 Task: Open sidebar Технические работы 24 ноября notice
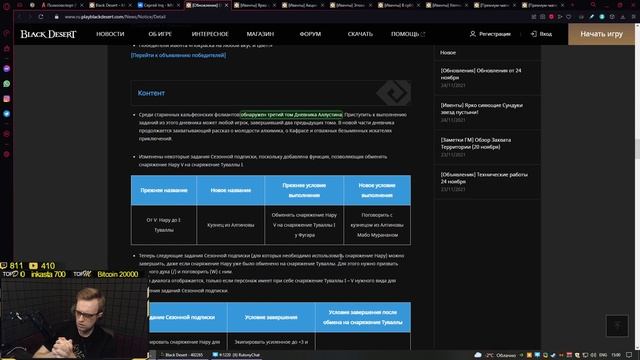487,182
